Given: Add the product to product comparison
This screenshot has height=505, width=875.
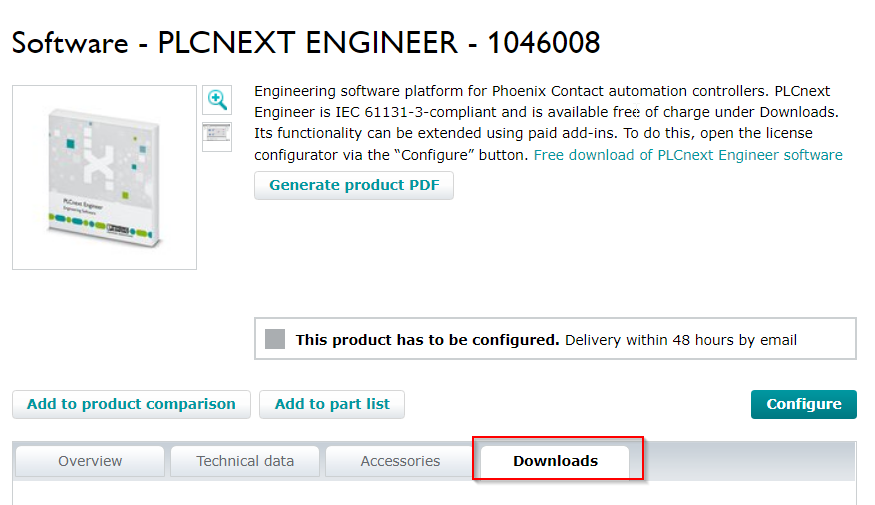Looking at the screenshot, I should [131, 404].
